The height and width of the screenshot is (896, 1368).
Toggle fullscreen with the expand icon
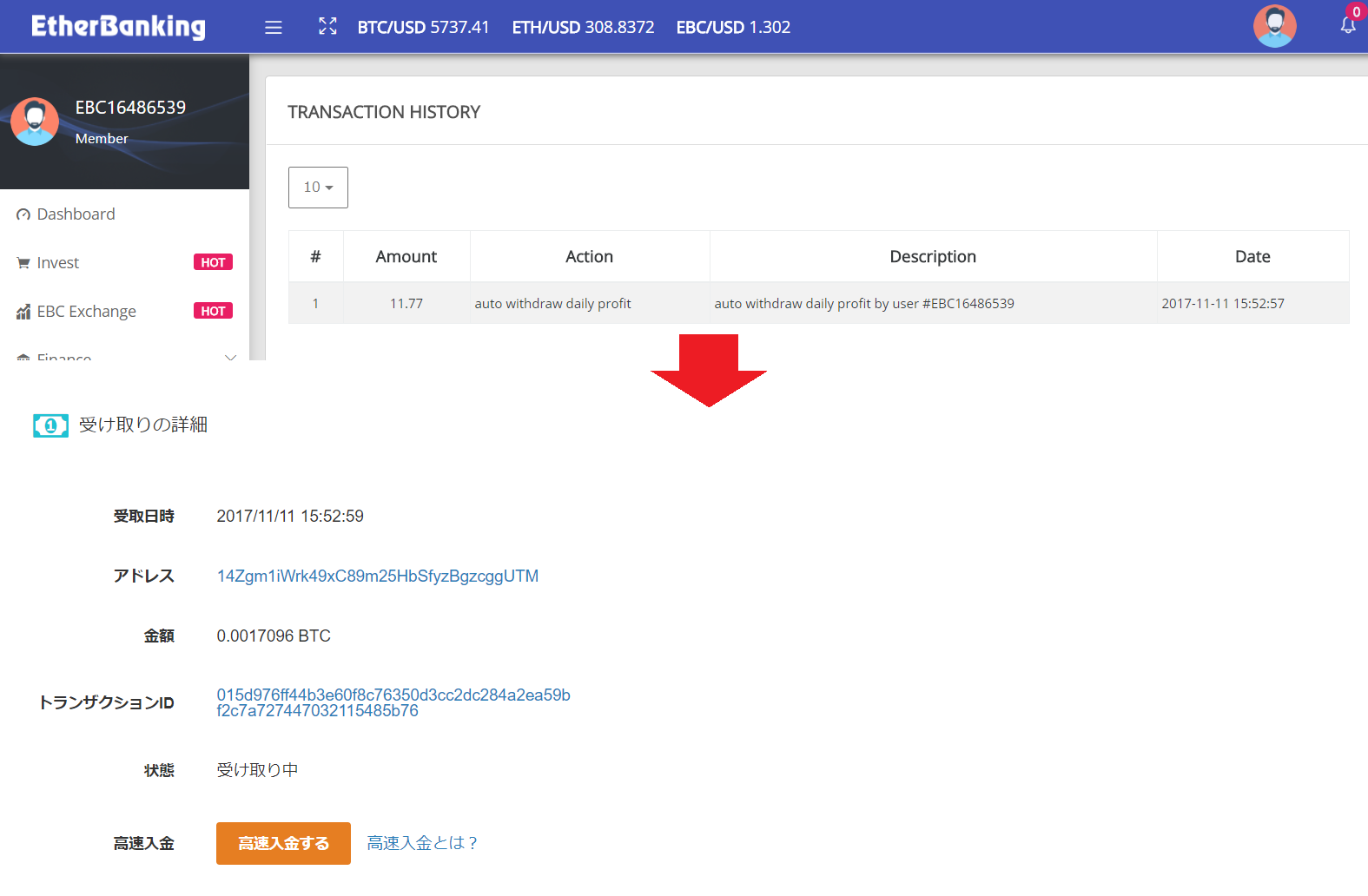[327, 27]
